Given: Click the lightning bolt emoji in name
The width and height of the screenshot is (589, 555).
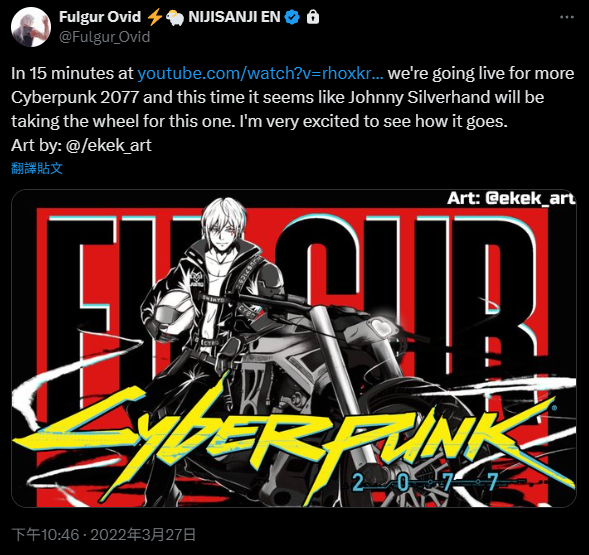Looking at the screenshot, I should tap(154, 17).
